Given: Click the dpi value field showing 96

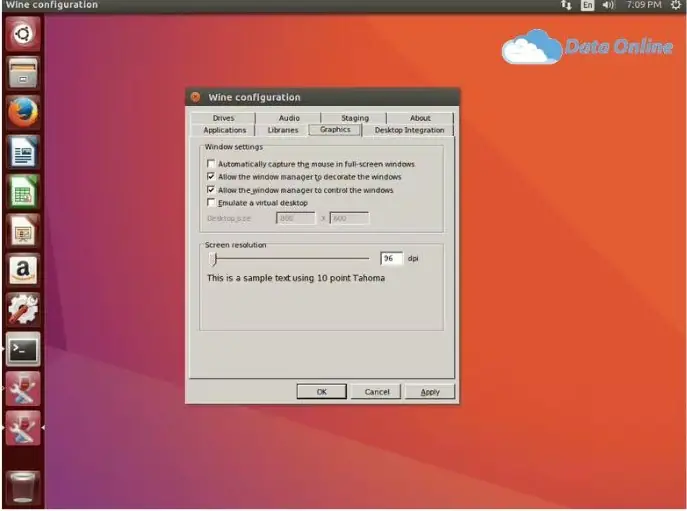Looking at the screenshot, I should [391, 259].
